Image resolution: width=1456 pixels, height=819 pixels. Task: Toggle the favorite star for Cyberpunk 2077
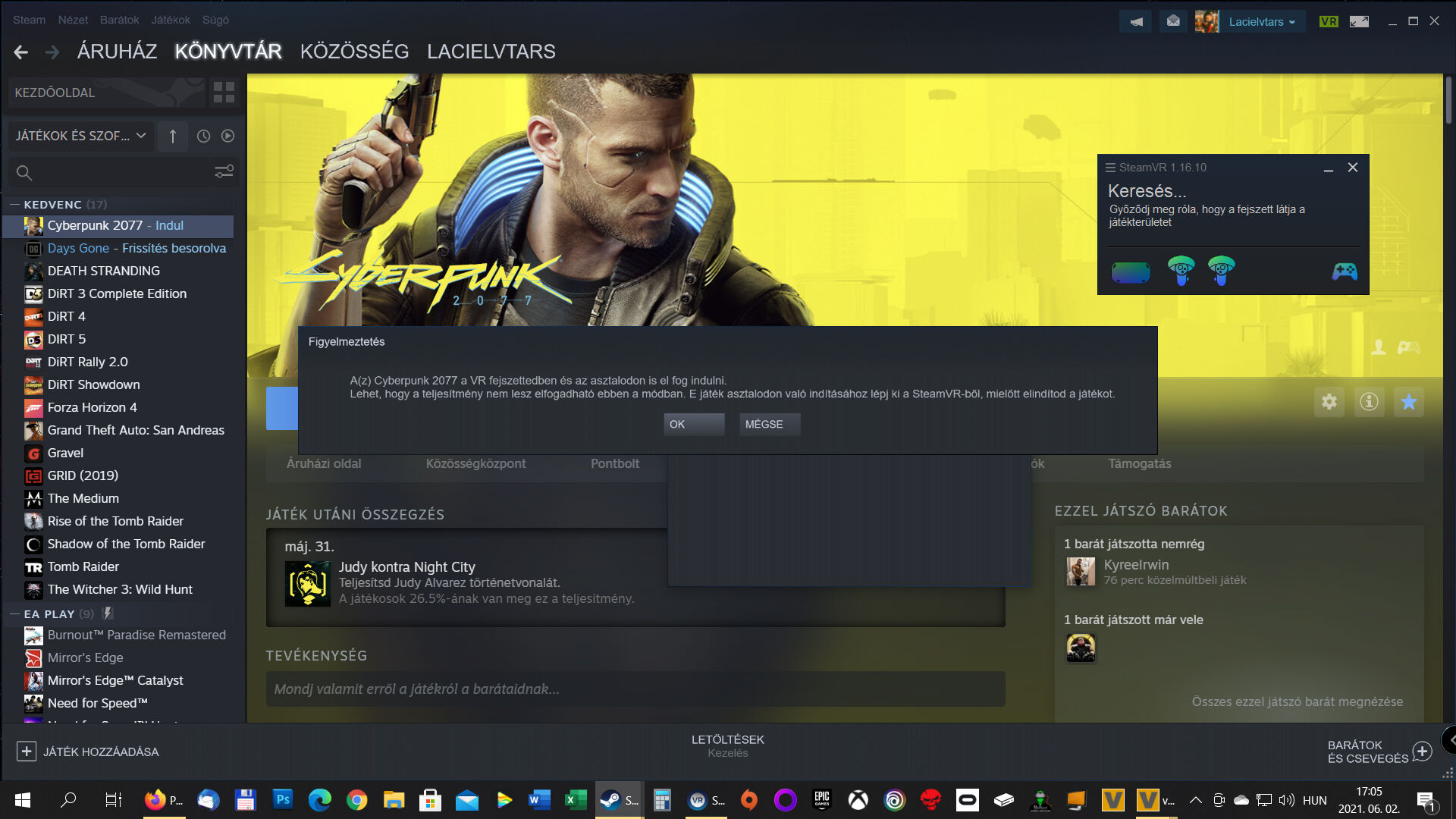(x=1409, y=402)
